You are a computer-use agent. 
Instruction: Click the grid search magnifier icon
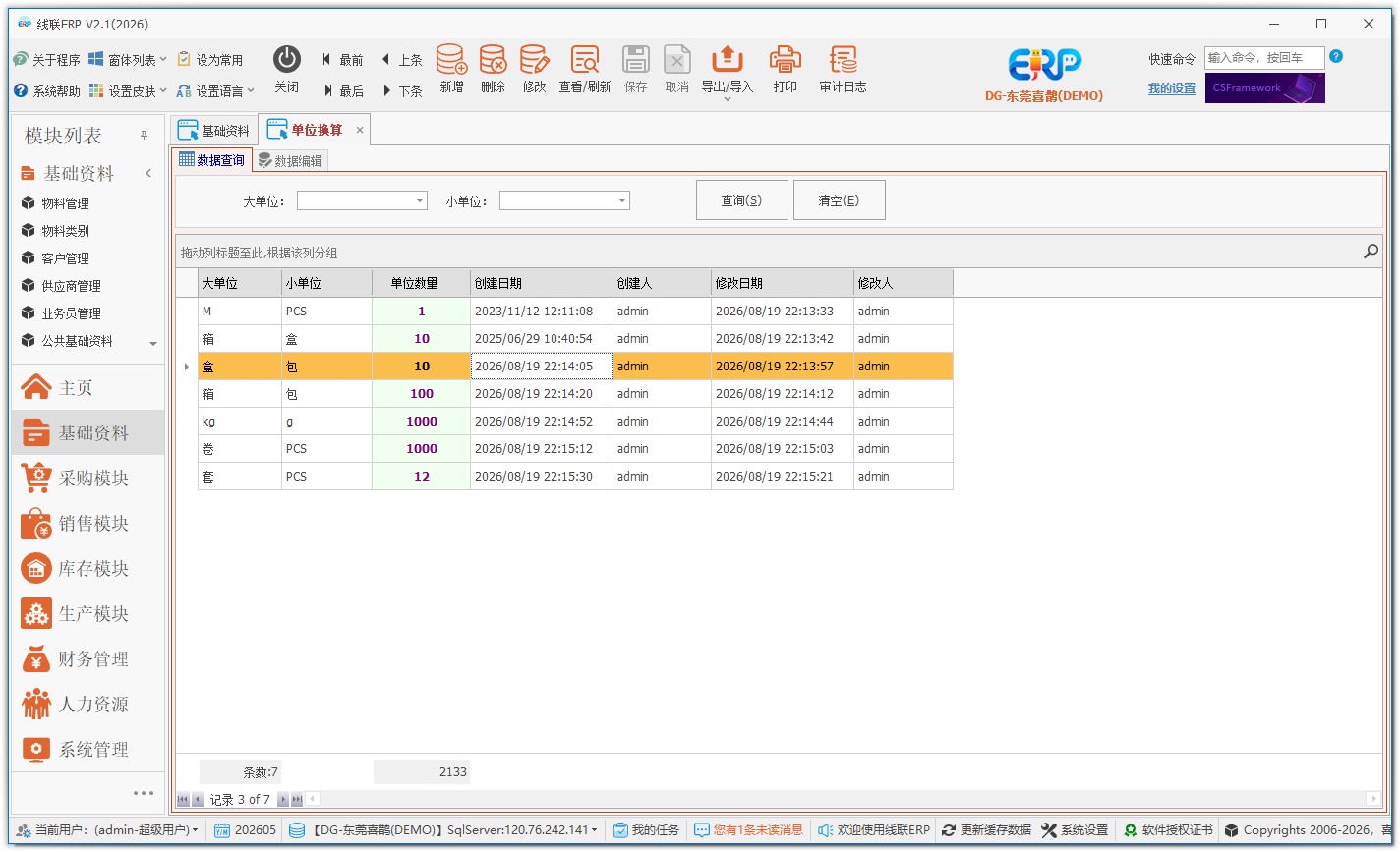coord(1371,252)
